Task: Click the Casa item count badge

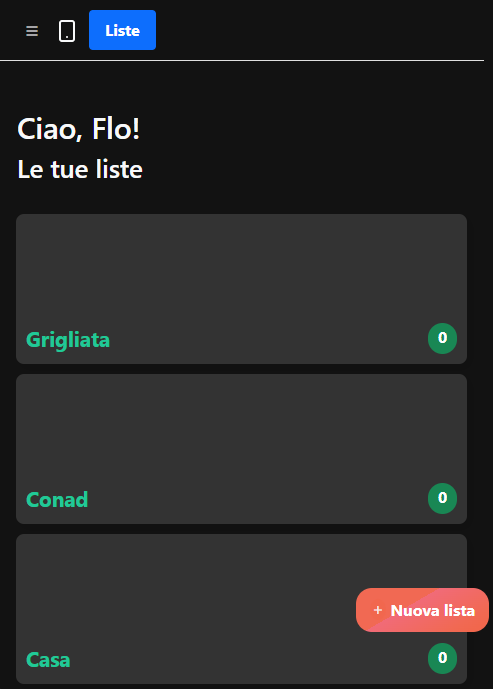Action: [442, 658]
